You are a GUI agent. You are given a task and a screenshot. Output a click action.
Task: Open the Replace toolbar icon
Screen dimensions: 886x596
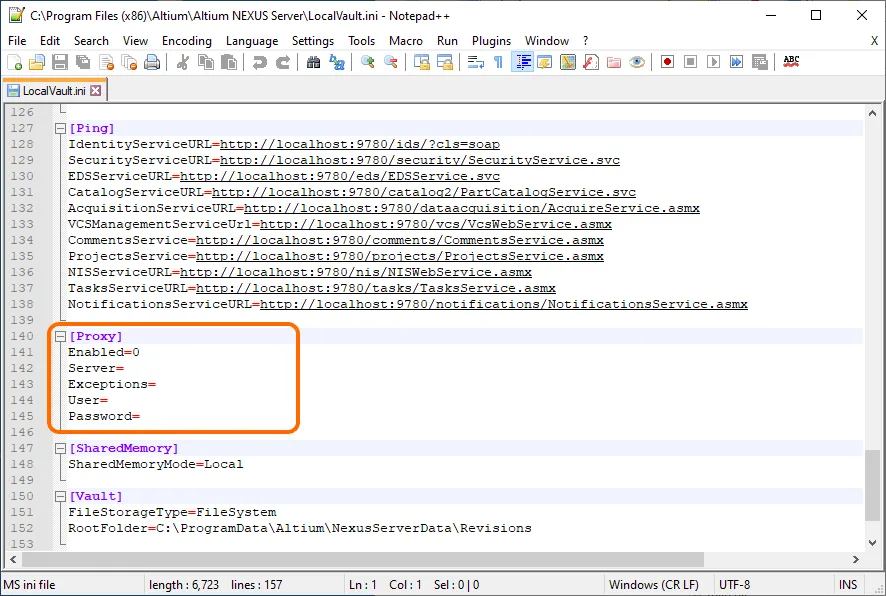[337, 62]
